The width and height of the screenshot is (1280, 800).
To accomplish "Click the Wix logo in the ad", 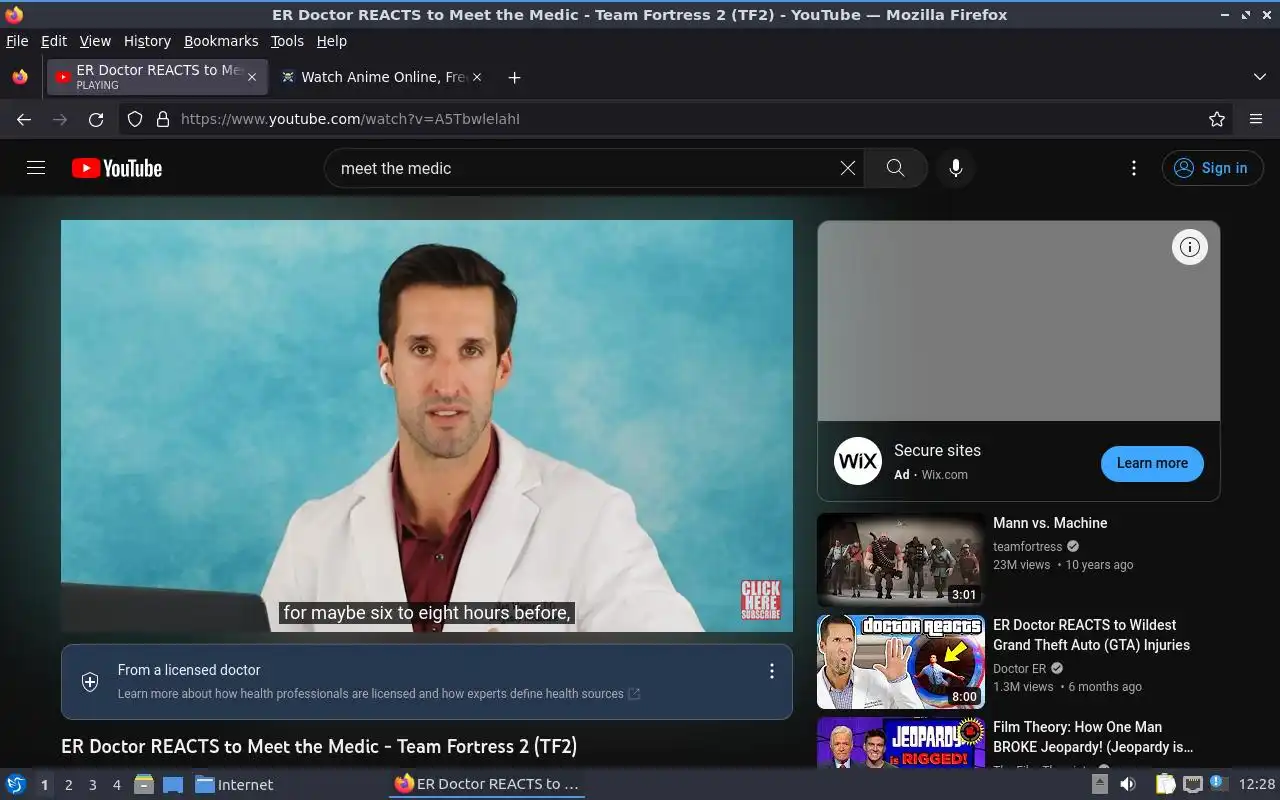I will (x=857, y=461).
